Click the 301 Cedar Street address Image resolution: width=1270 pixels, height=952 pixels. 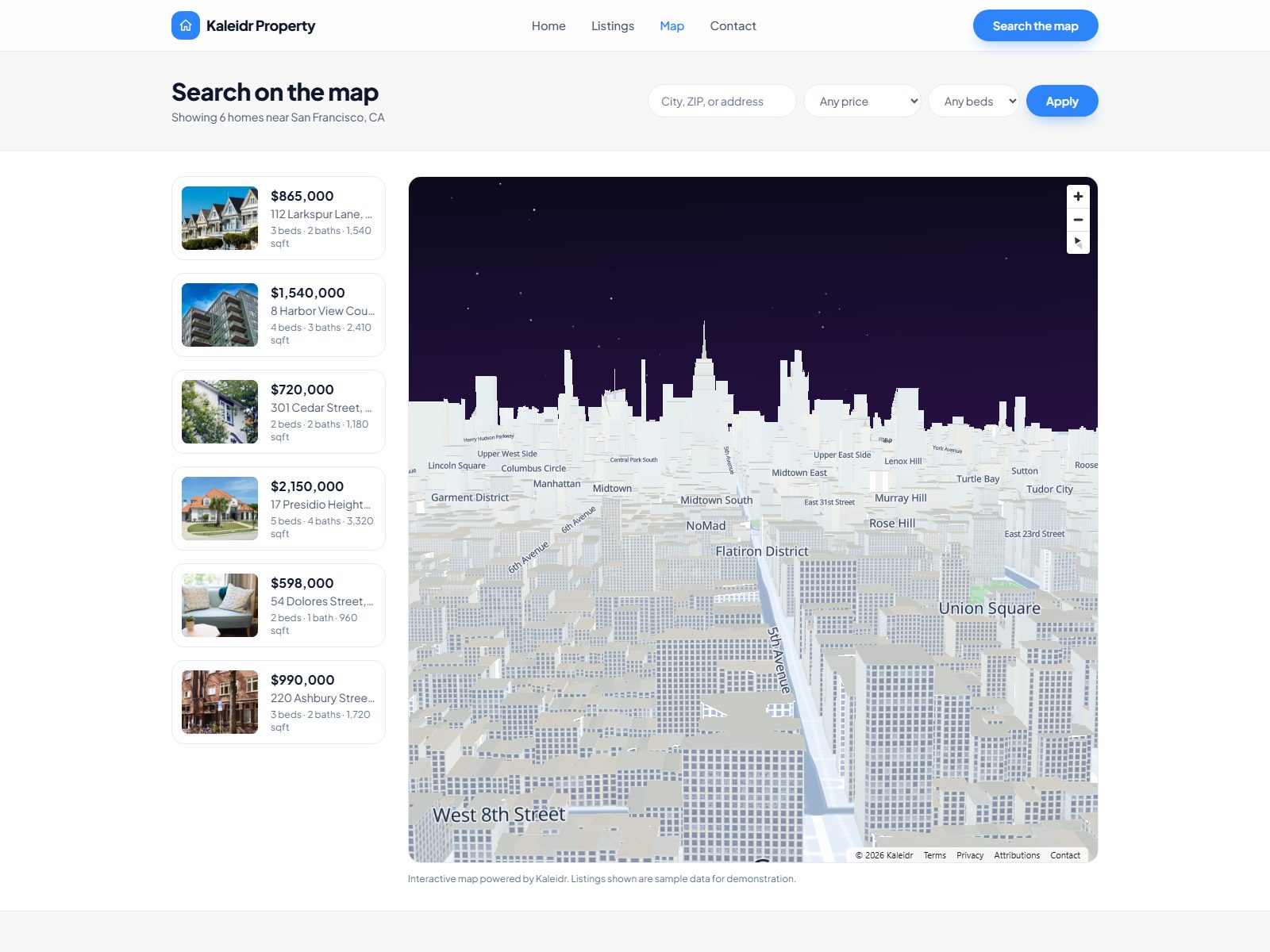pos(321,408)
